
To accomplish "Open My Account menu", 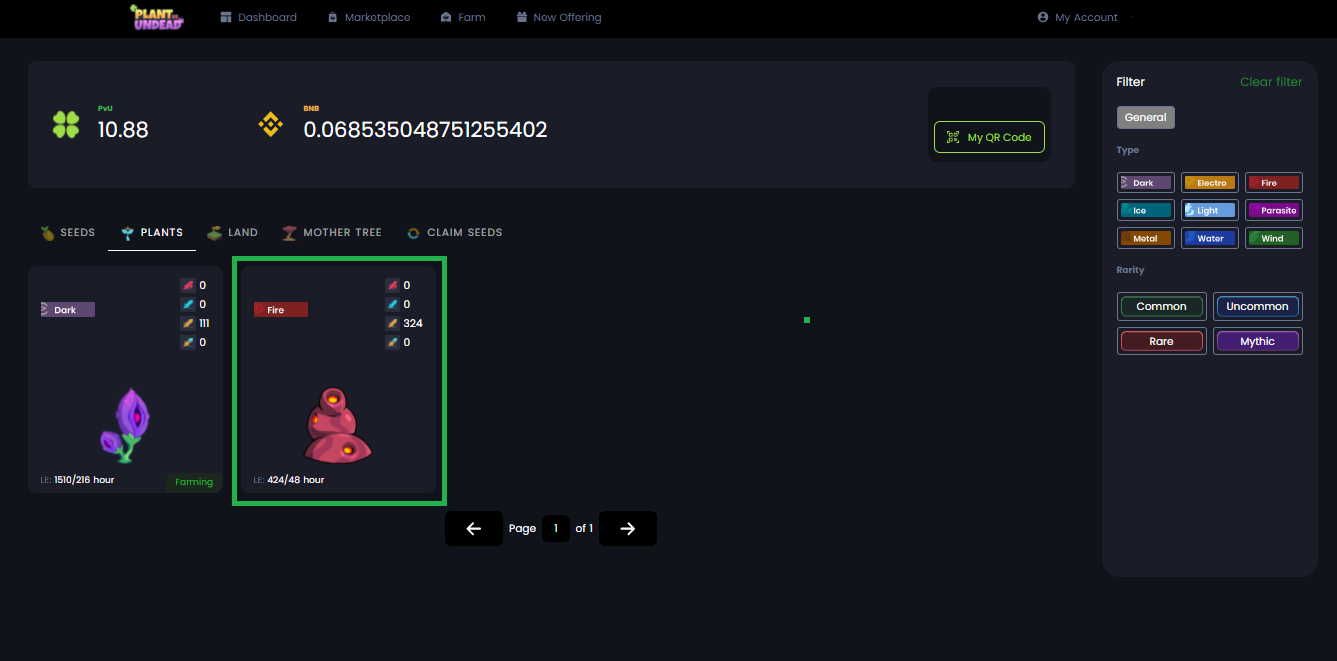I will 1078,17.
